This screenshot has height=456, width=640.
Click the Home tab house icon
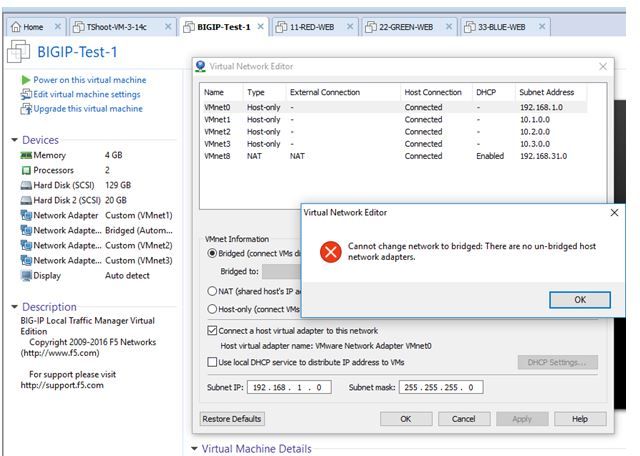point(15,27)
